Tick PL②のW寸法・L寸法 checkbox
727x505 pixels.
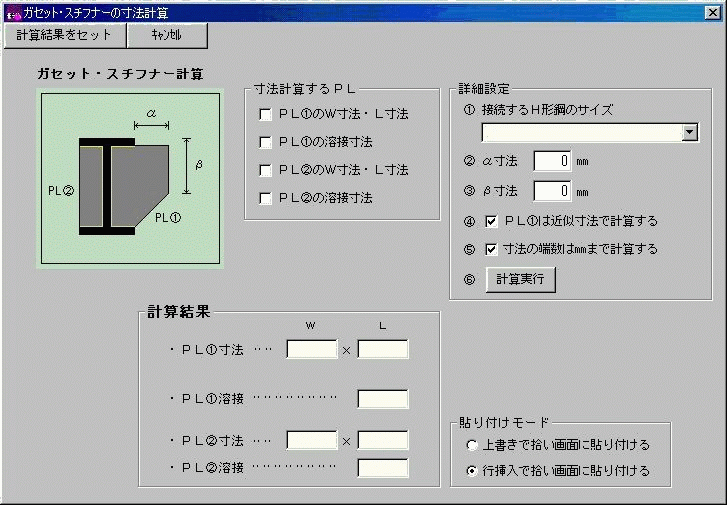(265, 170)
